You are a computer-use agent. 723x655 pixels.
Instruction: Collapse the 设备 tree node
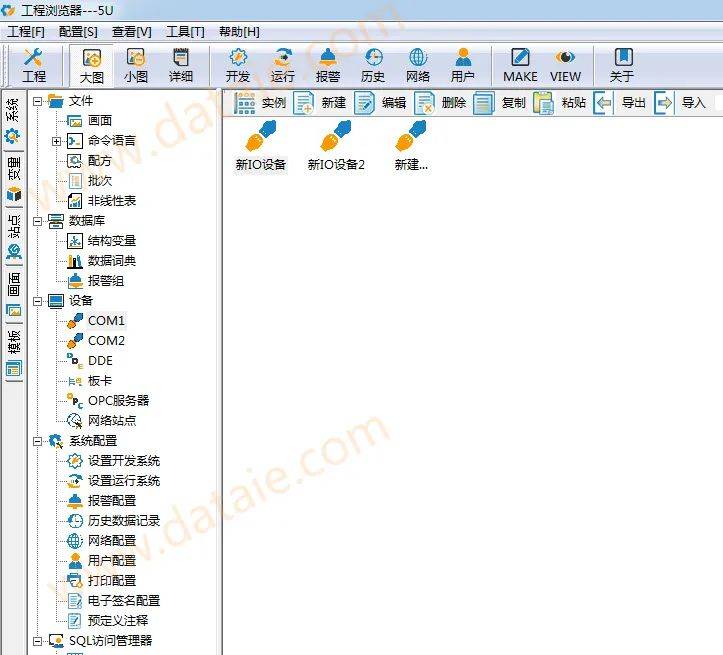coord(37,301)
